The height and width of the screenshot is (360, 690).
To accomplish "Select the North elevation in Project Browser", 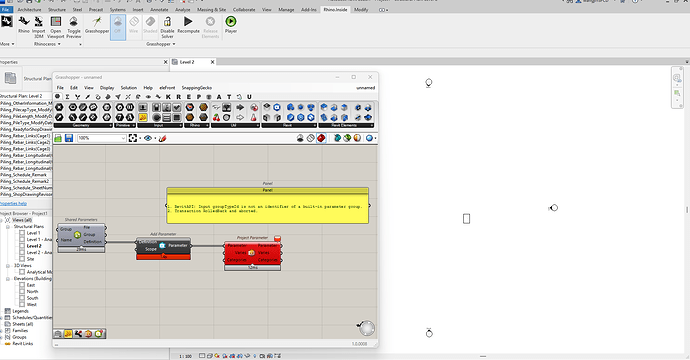I will [x=32, y=291].
